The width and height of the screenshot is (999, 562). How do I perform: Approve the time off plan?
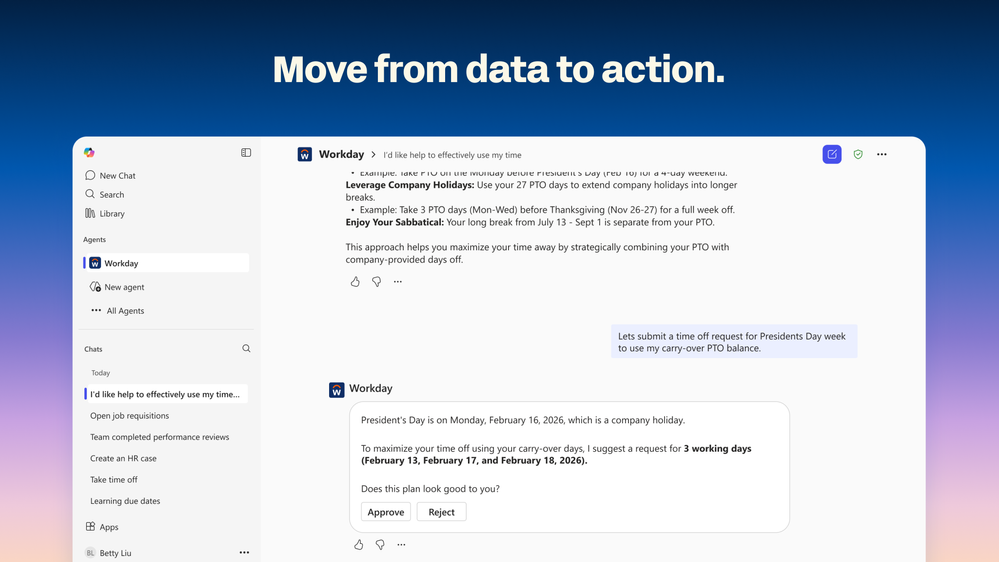point(385,512)
